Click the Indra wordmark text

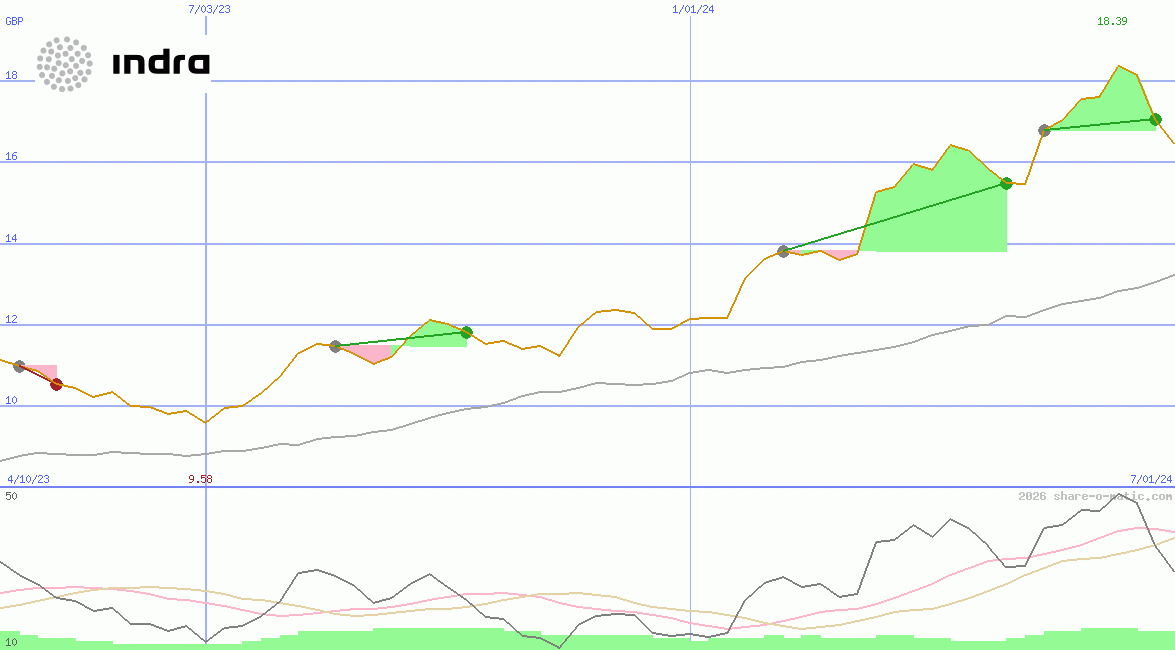click(161, 64)
